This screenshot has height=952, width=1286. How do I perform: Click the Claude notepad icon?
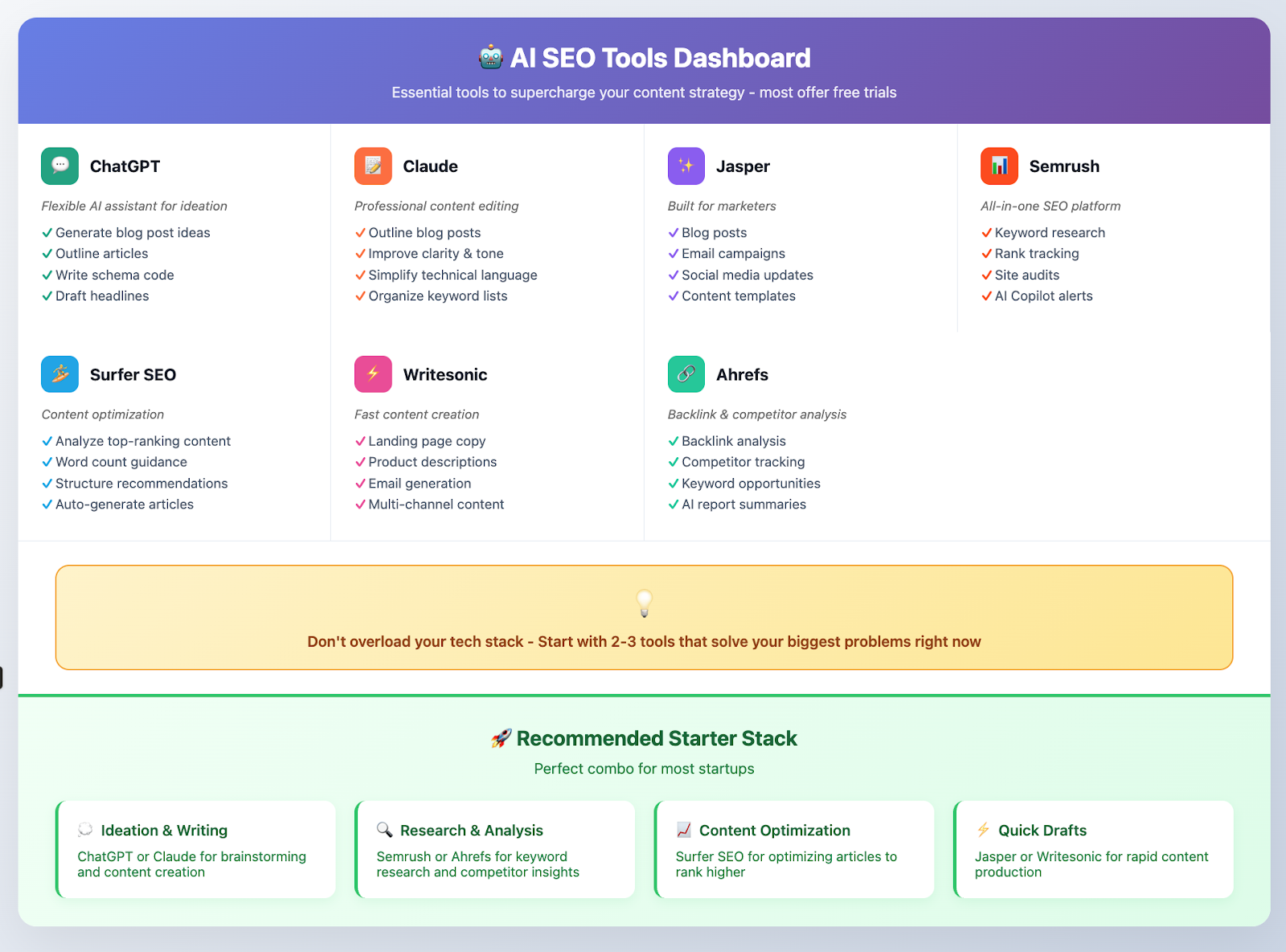coord(373,166)
